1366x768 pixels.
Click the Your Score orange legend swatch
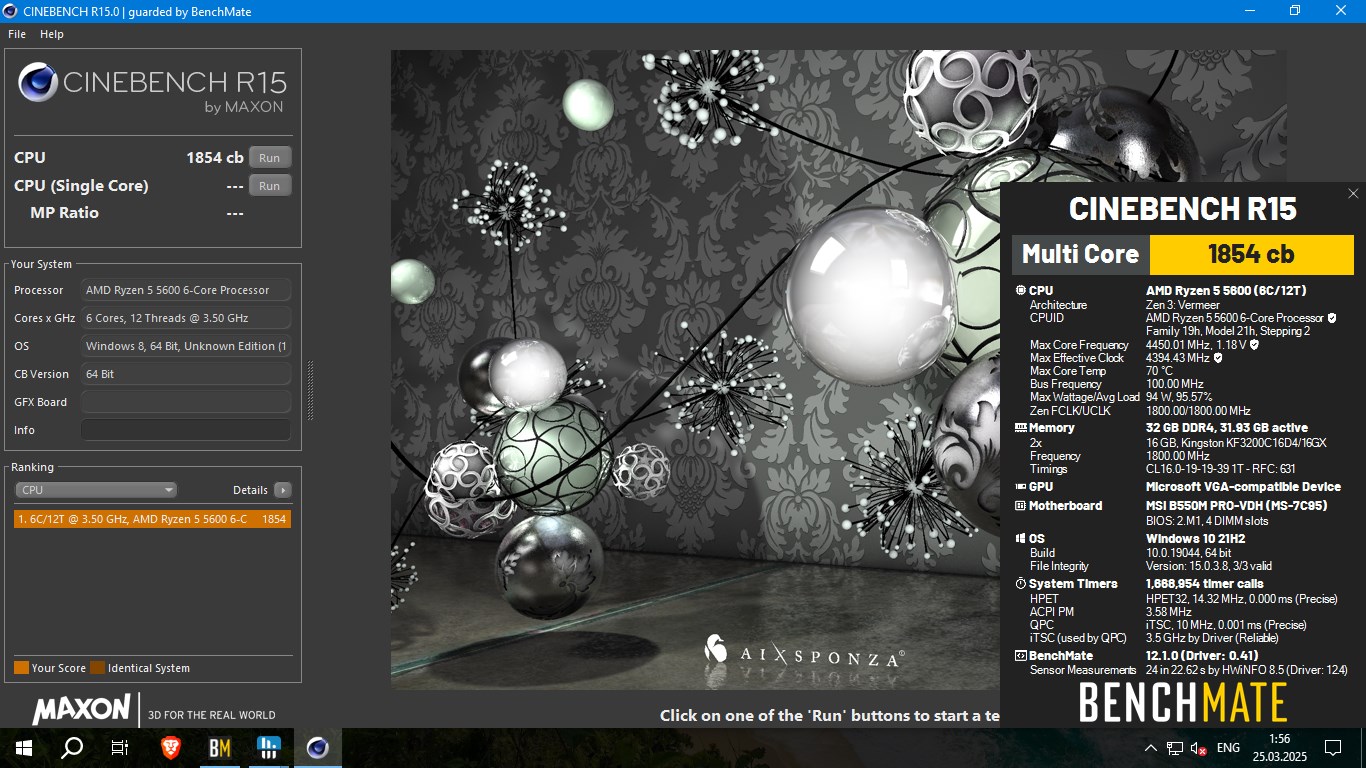[21, 668]
